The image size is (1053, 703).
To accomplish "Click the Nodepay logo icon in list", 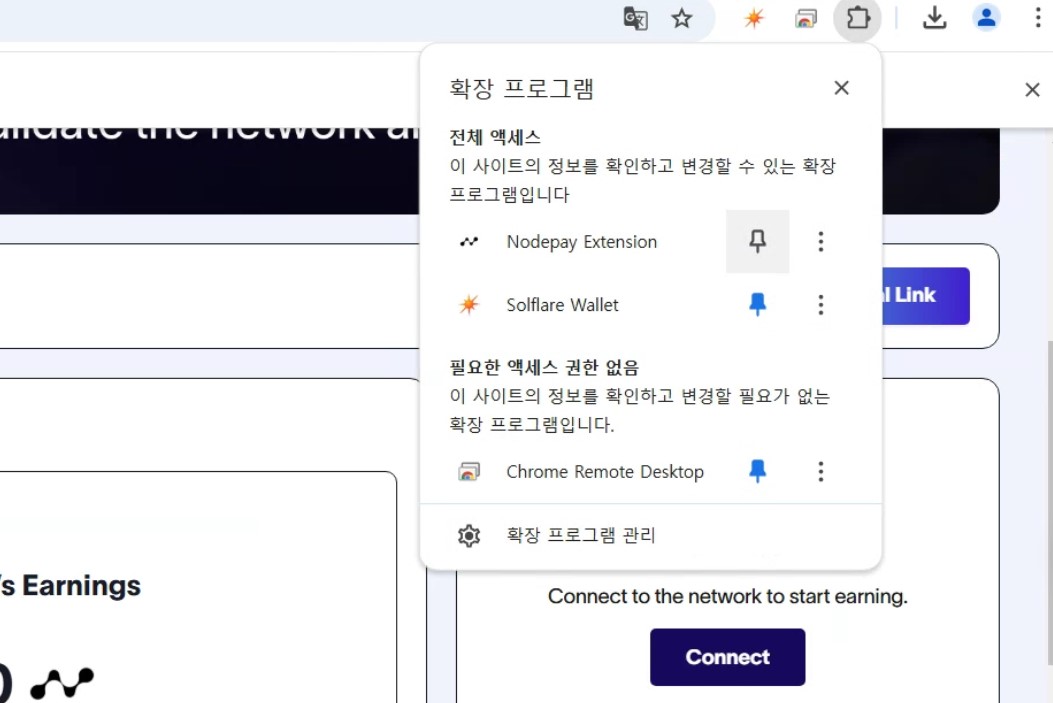I will [x=469, y=241].
